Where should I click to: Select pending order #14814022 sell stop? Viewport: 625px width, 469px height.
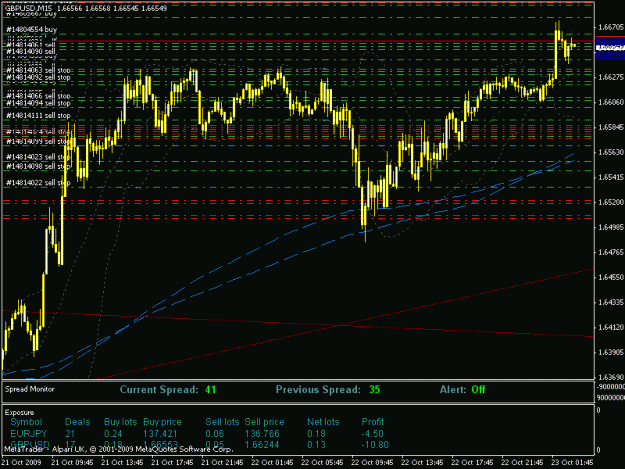(x=38, y=183)
